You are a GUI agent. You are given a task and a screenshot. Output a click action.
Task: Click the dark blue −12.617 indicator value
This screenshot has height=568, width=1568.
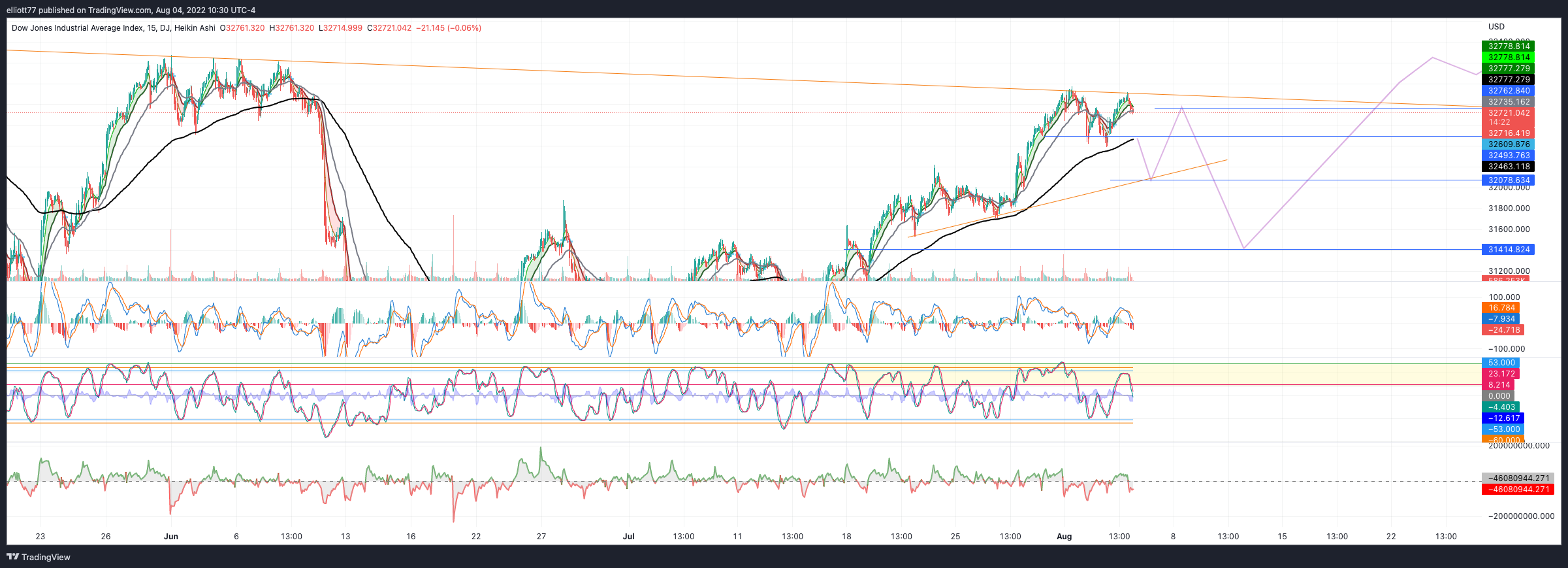(1504, 418)
